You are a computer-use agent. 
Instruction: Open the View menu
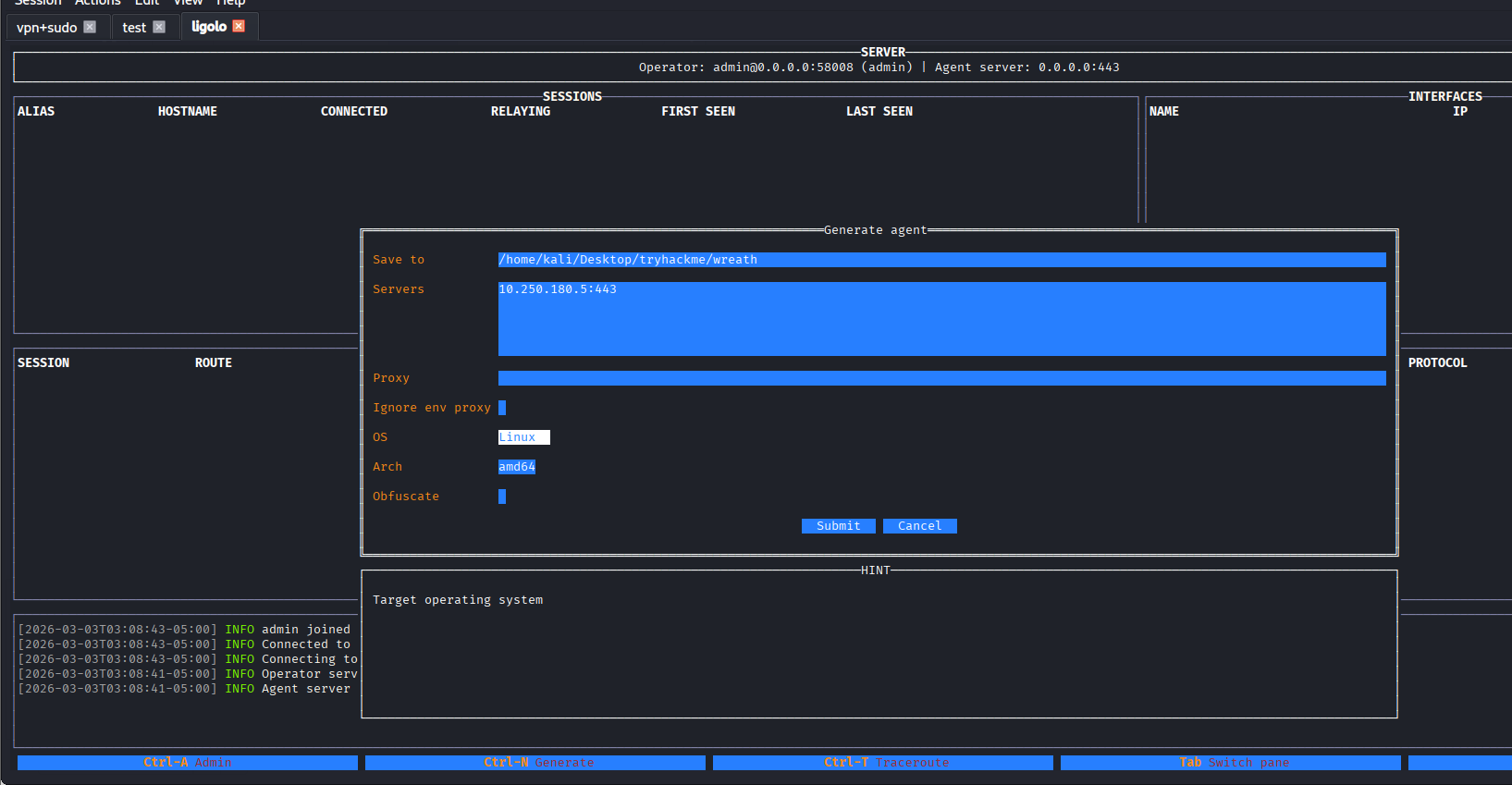coord(188,3)
